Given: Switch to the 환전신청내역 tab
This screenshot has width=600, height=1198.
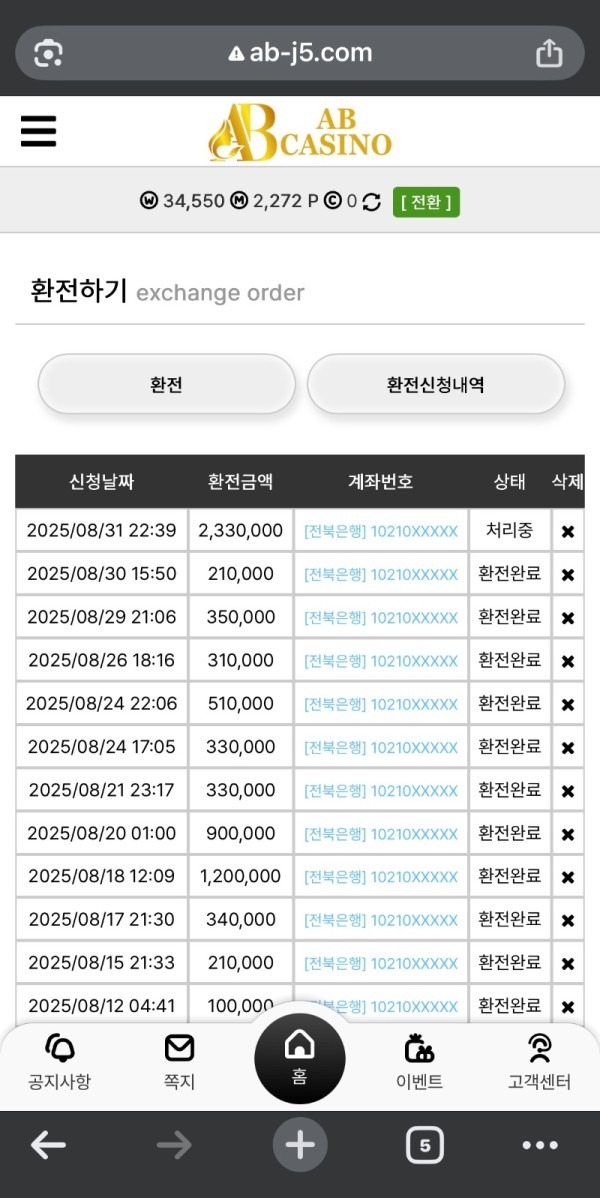Looking at the screenshot, I should (435, 385).
